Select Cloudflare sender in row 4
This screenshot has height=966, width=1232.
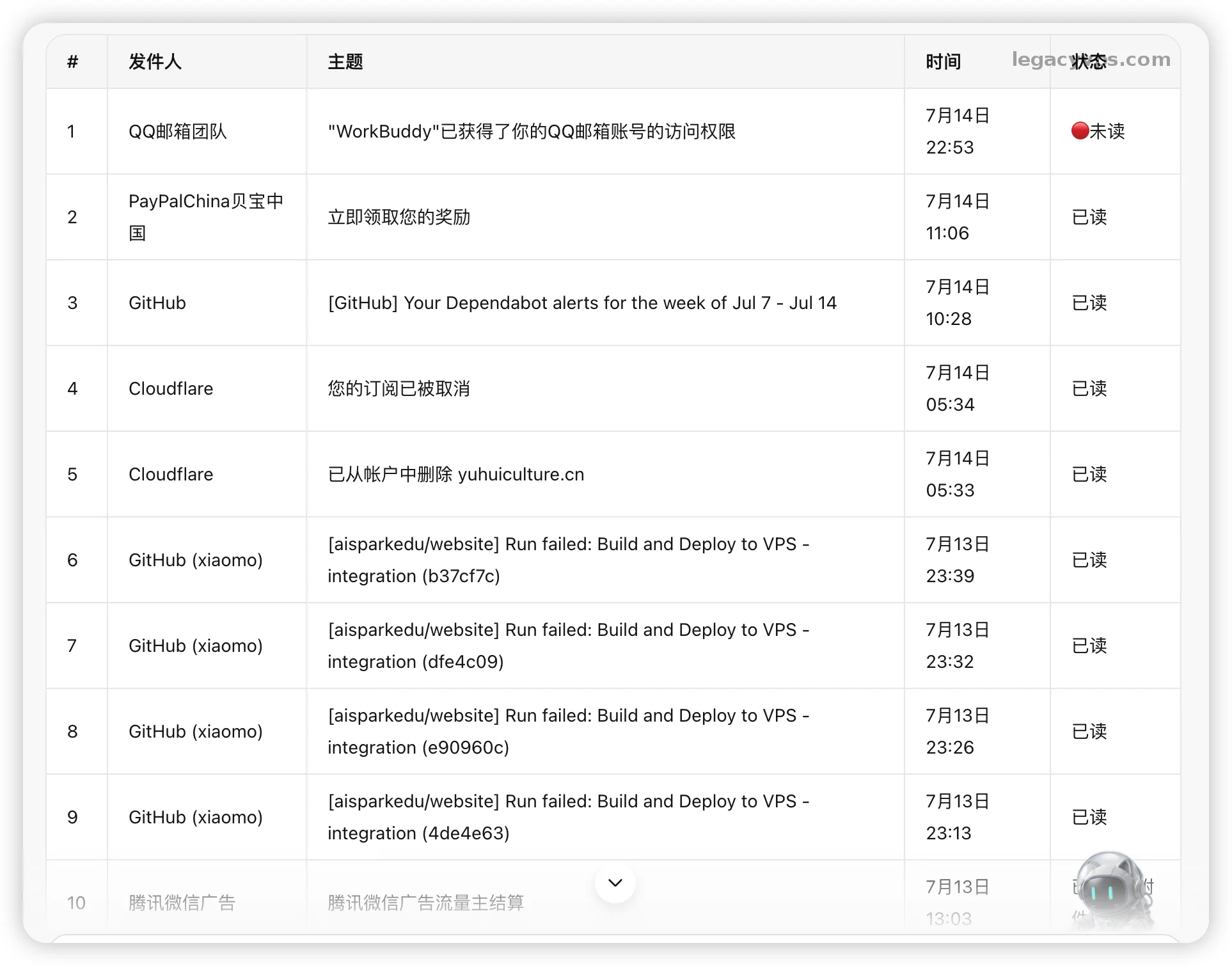[x=171, y=388]
